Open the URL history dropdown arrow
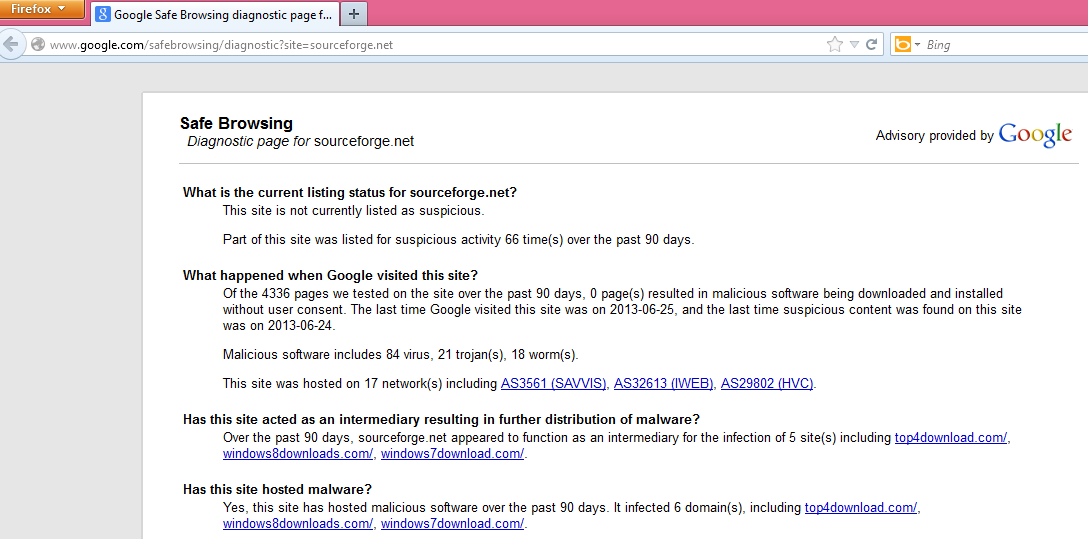This screenshot has width=1088, height=539. pos(854,45)
